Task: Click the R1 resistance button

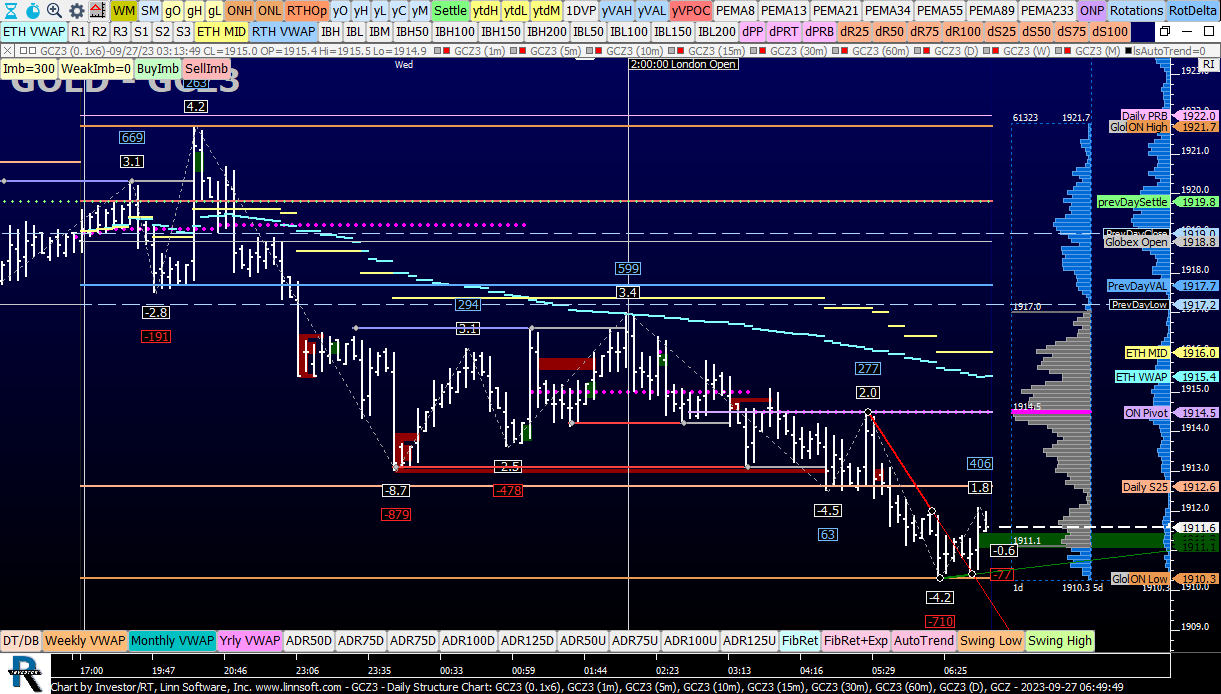Action: (78, 31)
